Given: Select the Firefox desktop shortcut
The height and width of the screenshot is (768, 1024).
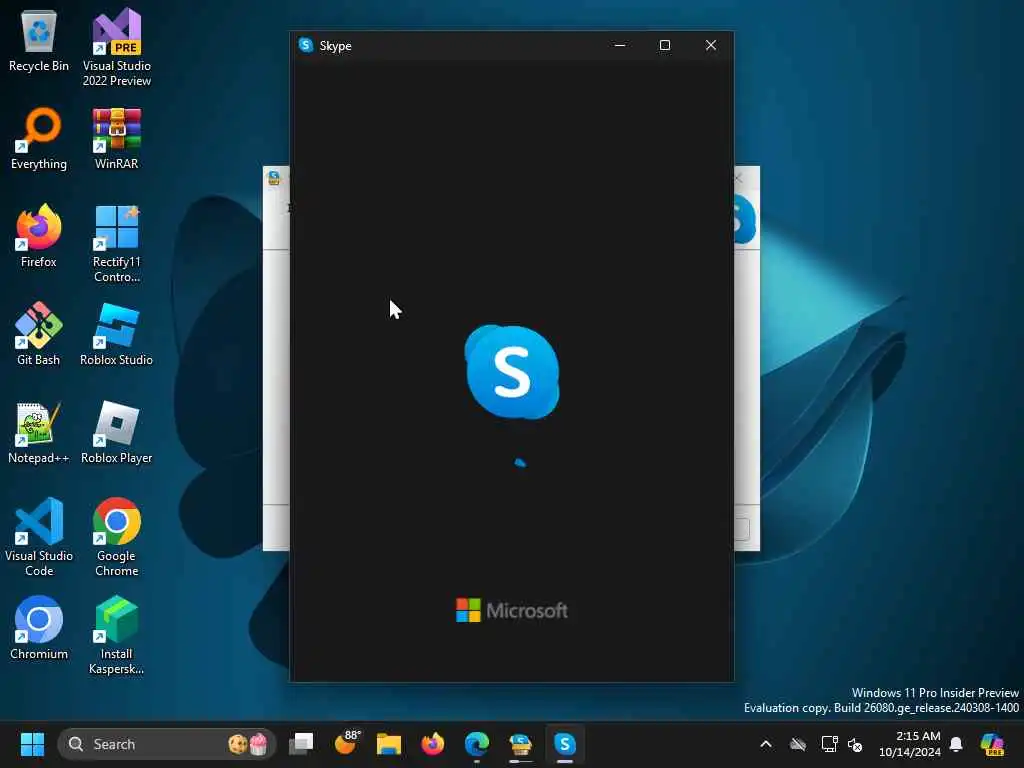Looking at the screenshot, I should click(x=39, y=236).
